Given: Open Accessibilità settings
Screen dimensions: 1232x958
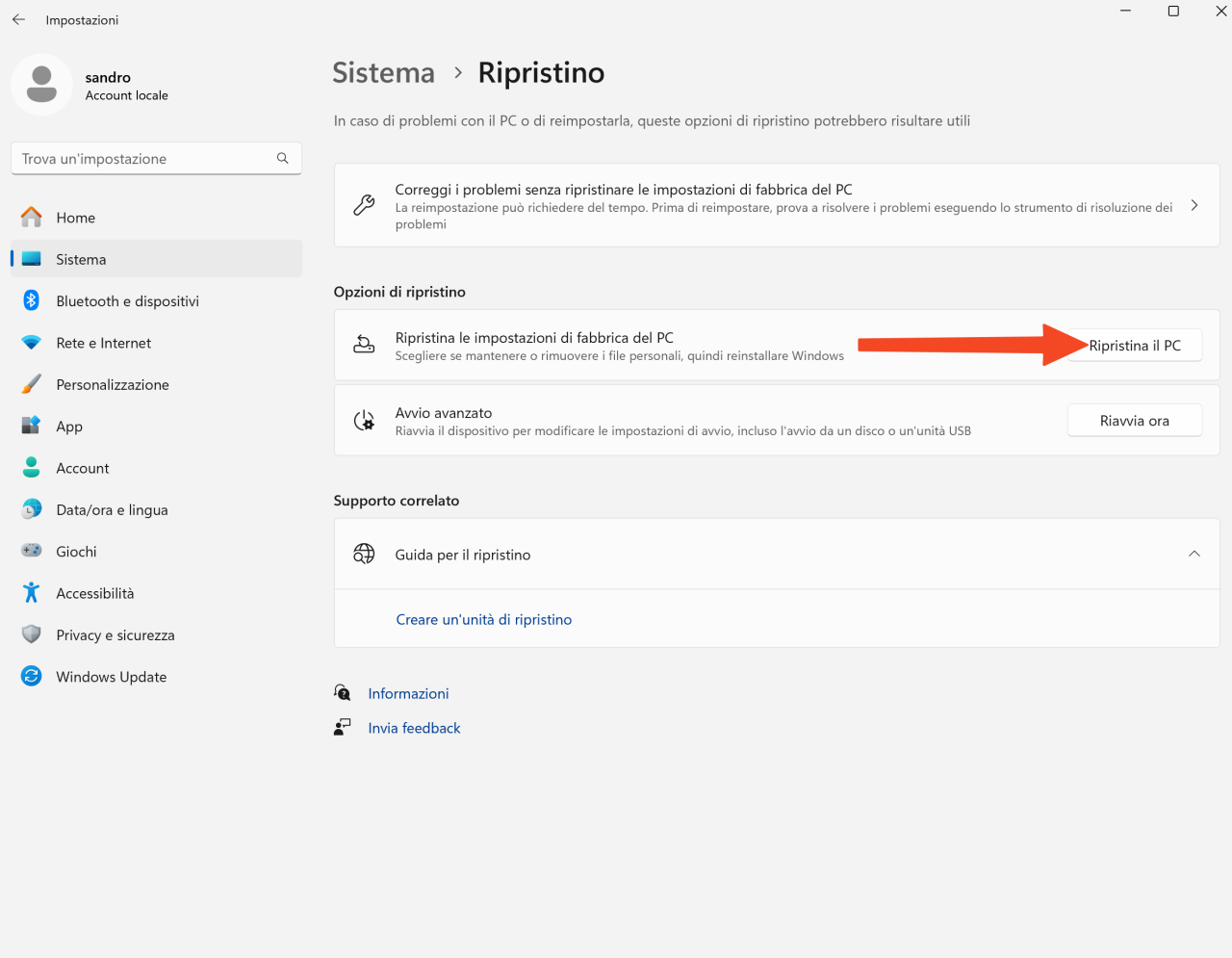Looking at the screenshot, I should pyautogui.click(x=156, y=593).
